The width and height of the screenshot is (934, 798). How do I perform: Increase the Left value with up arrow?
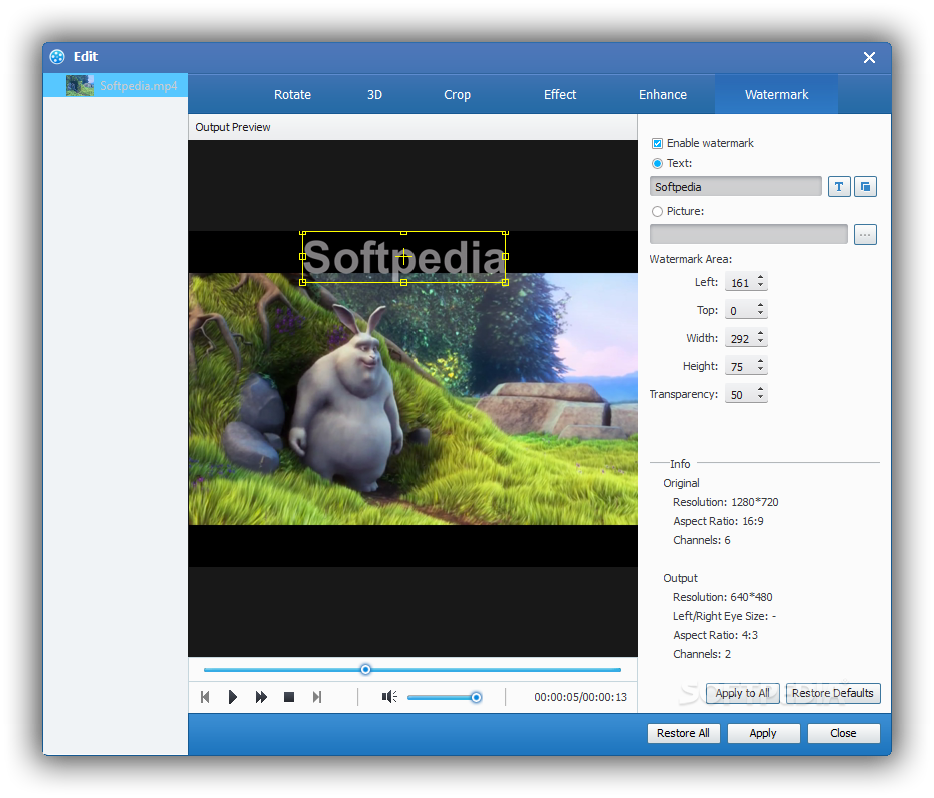click(761, 278)
